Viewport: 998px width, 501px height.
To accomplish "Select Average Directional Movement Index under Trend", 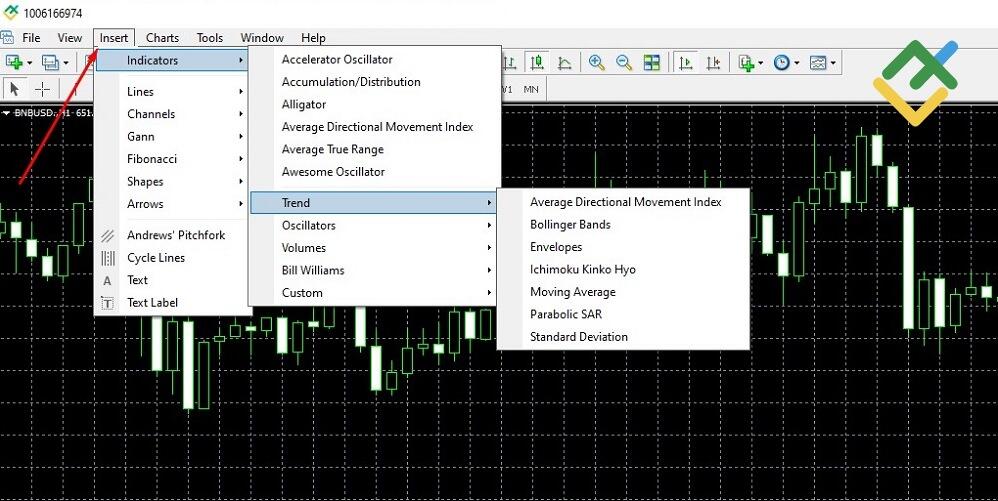I will coord(626,202).
